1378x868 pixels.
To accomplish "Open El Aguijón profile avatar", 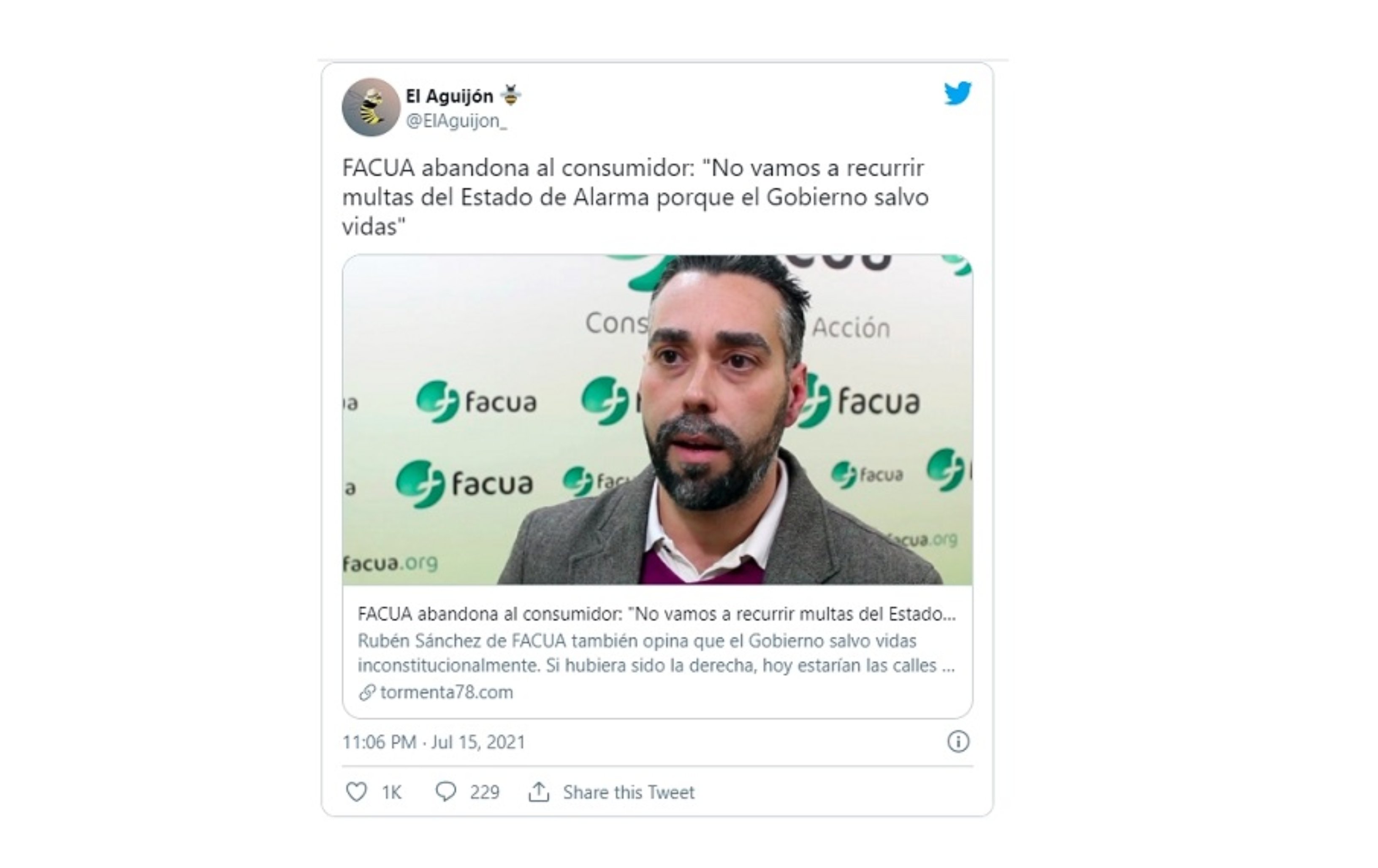I will click(x=371, y=107).
